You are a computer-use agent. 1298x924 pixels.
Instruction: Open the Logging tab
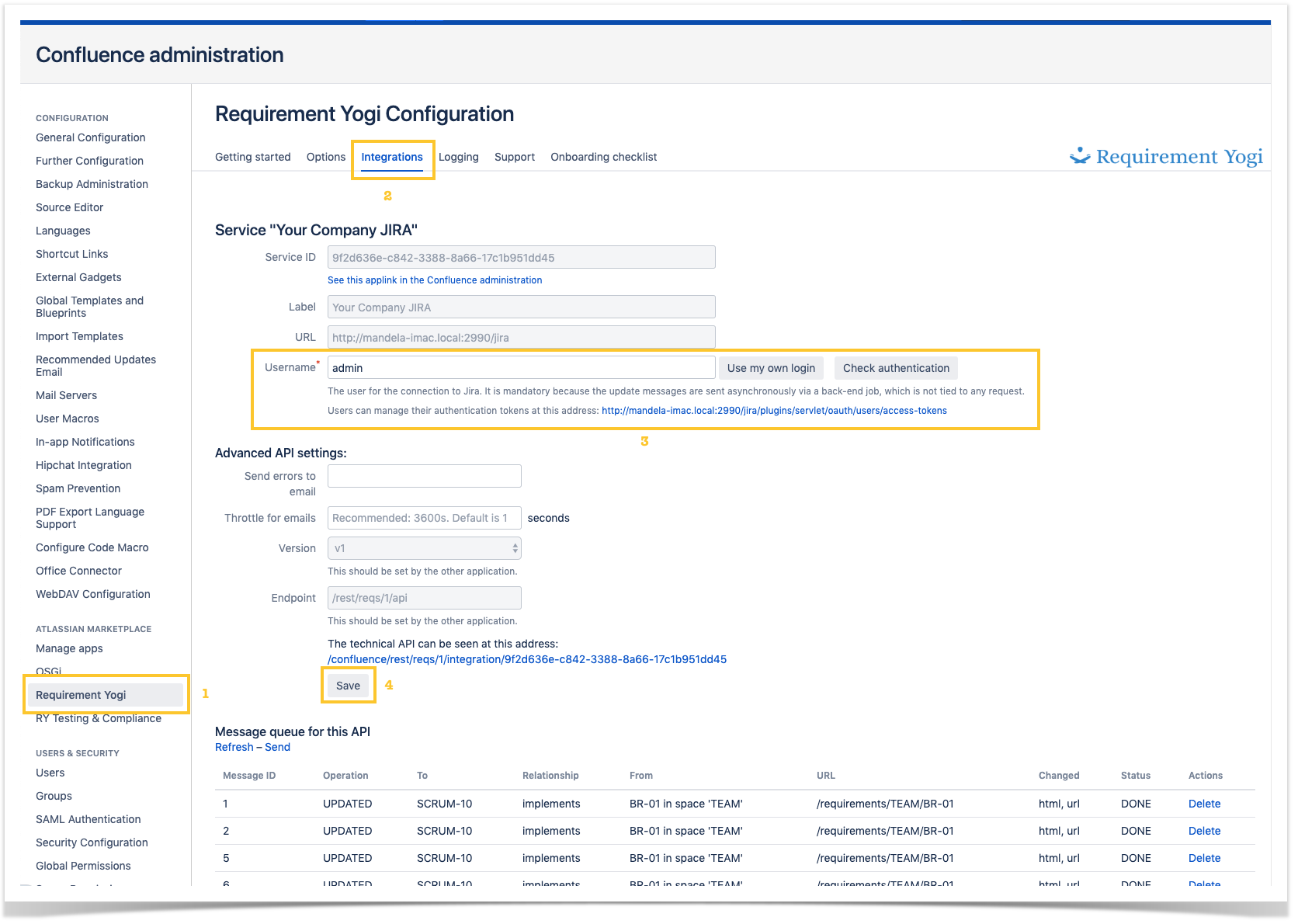[x=458, y=157]
